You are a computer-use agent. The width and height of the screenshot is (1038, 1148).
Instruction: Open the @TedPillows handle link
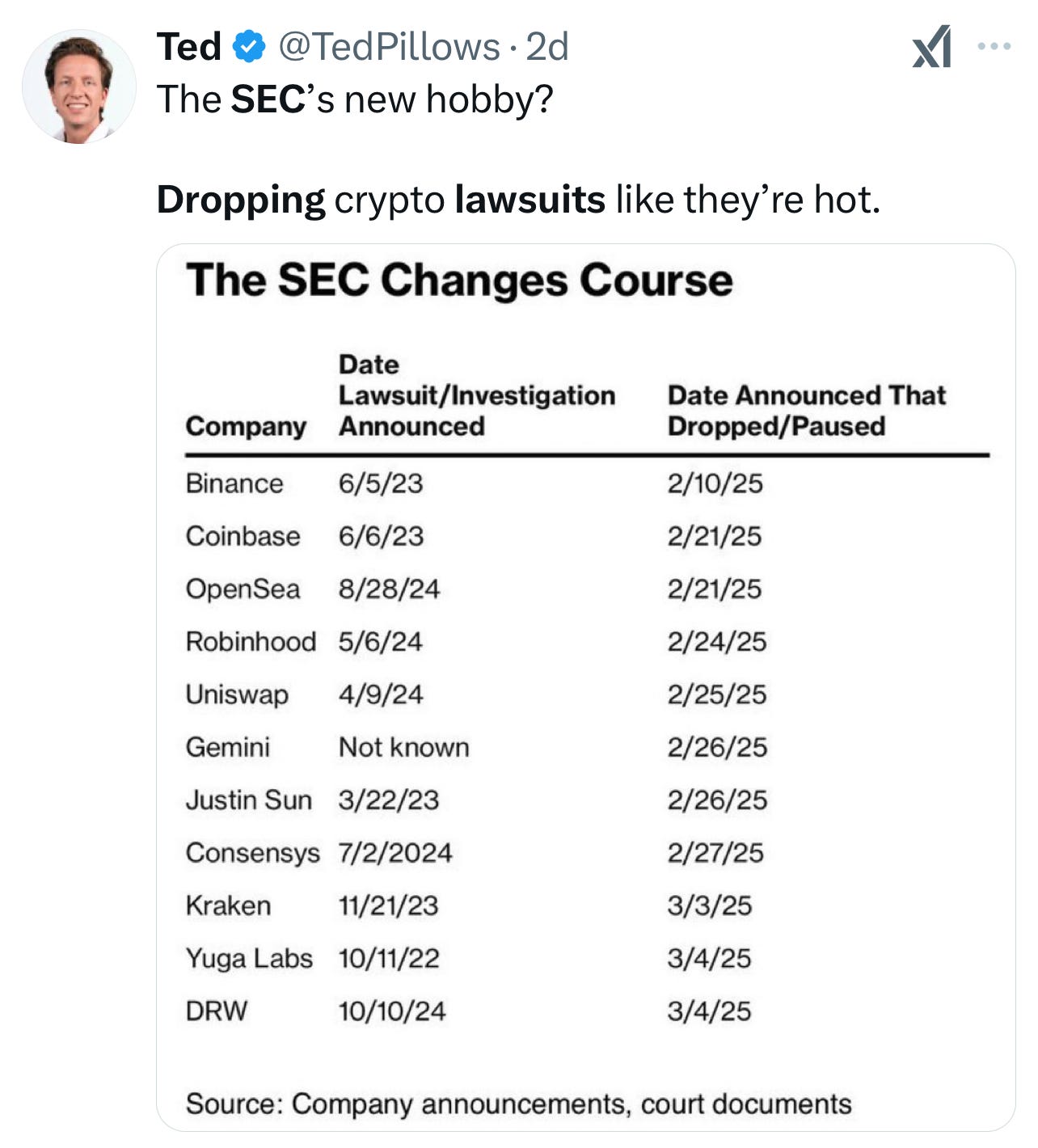click(x=389, y=47)
